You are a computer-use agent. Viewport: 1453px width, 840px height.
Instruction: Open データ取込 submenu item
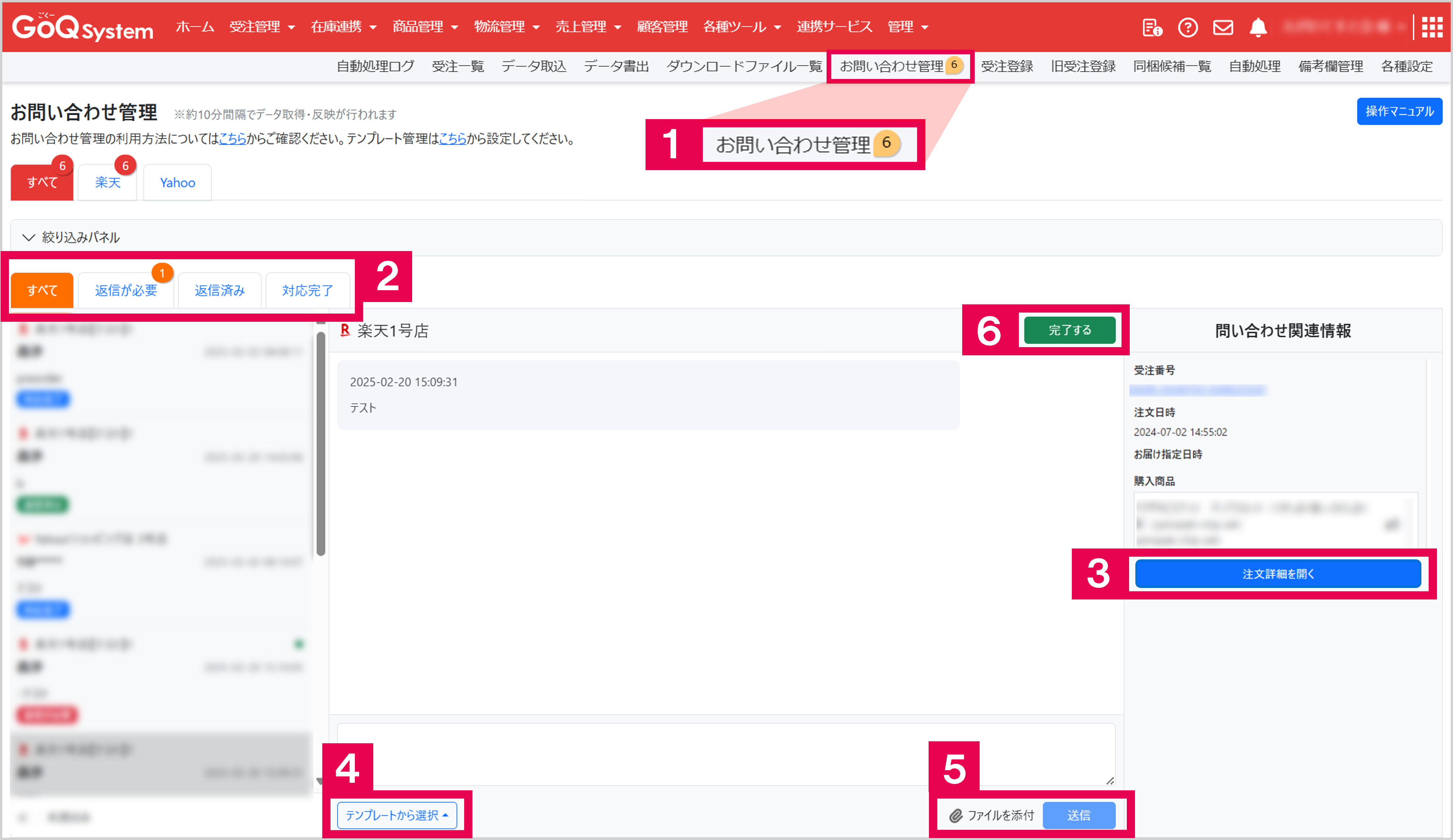click(x=534, y=66)
